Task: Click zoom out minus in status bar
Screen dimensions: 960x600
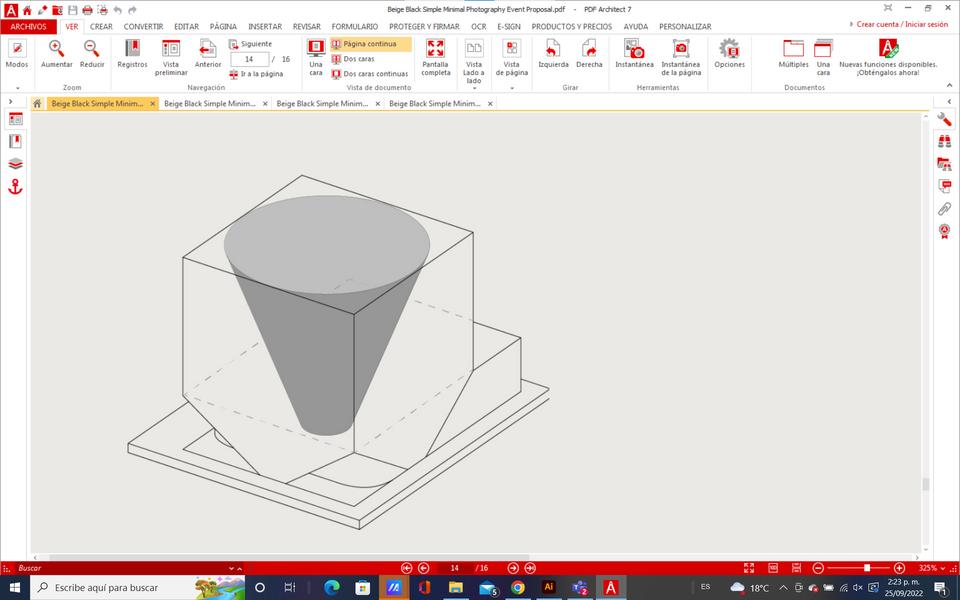Action: coord(818,568)
